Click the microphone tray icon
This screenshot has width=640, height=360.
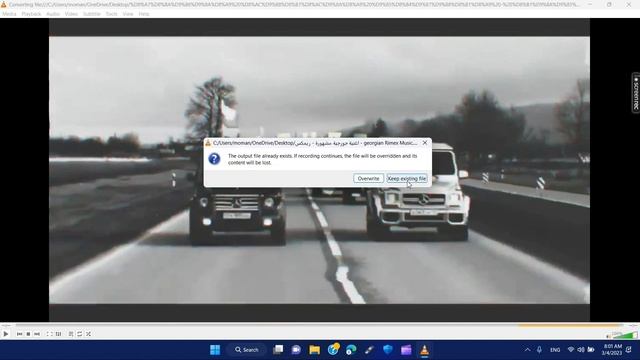coord(539,350)
